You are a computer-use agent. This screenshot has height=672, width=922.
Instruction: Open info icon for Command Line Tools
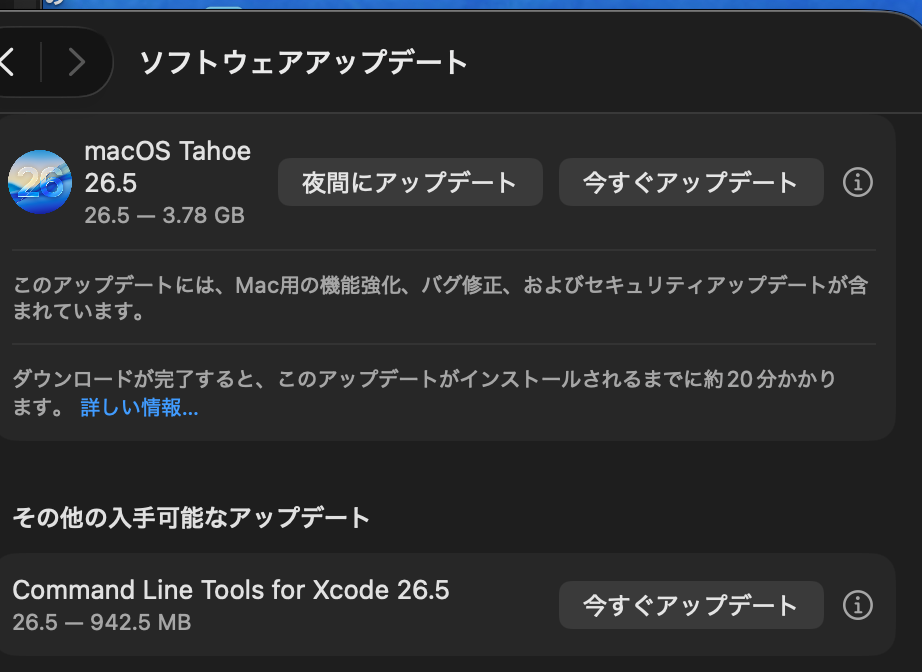tap(857, 605)
